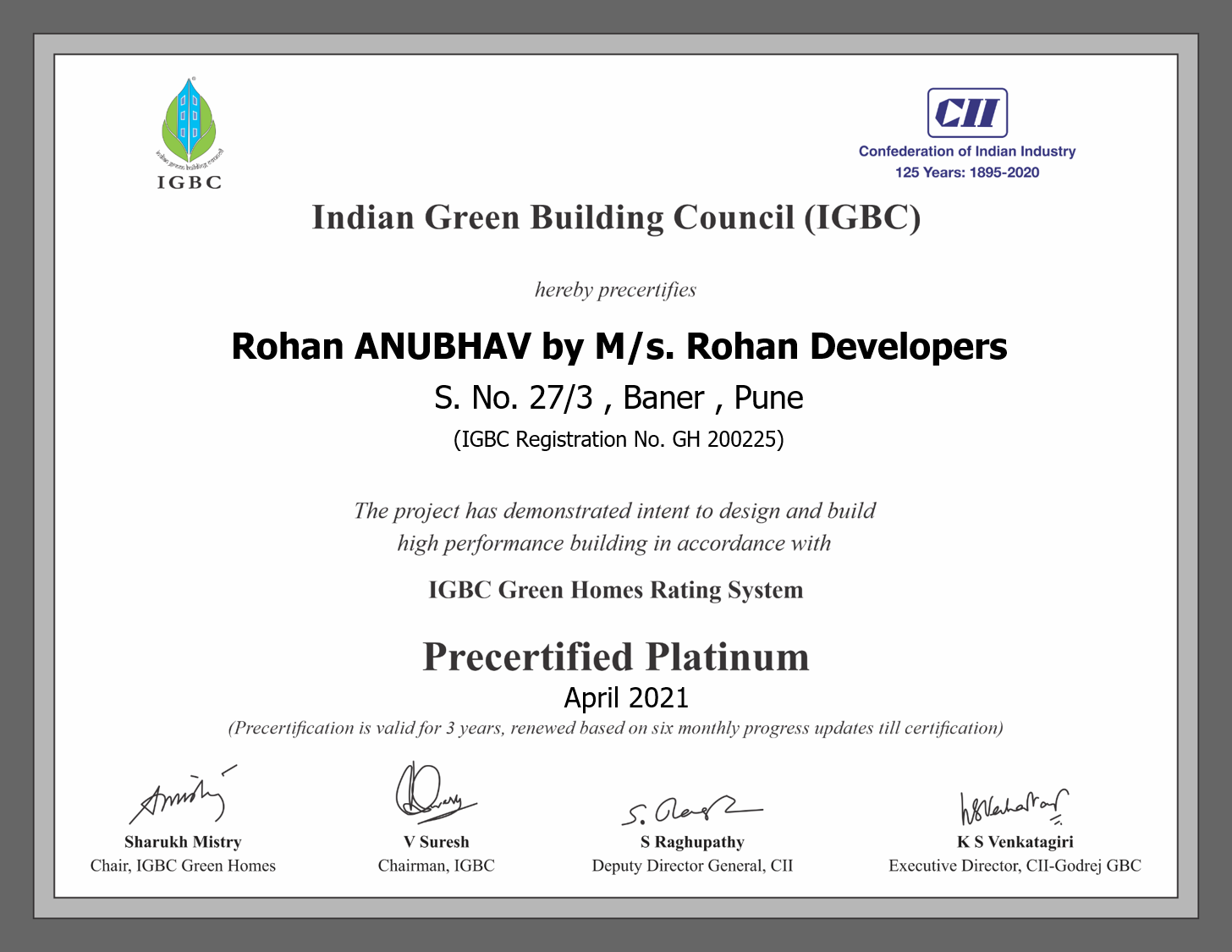
Task: Click Sharukh Mistry's signature
Action: [x=182, y=796]
